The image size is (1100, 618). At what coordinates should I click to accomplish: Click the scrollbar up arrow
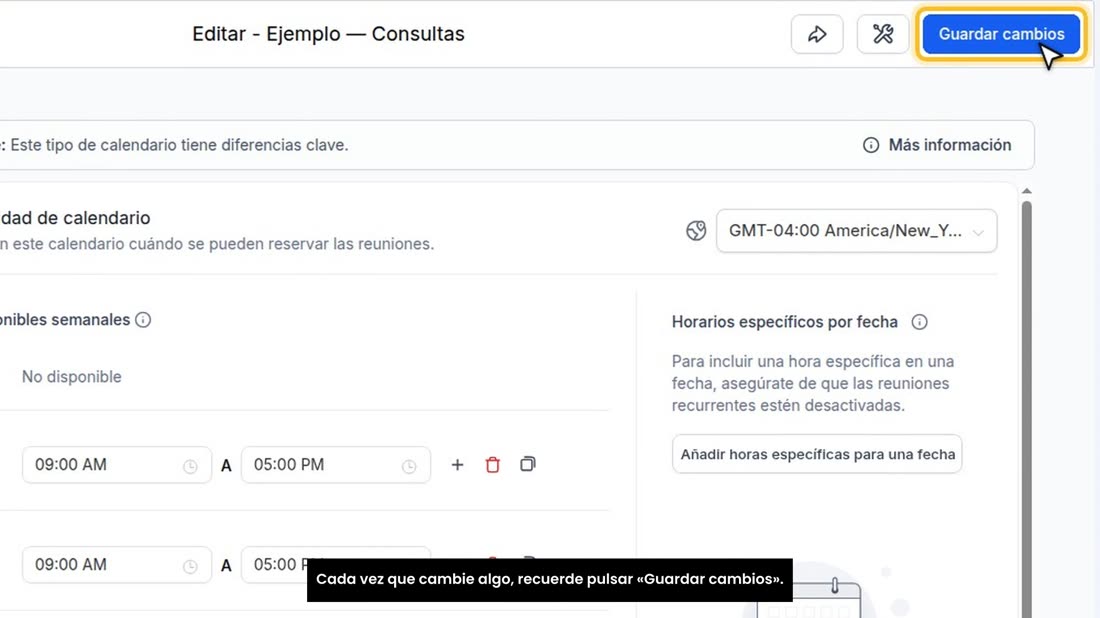pos(1026,191)
